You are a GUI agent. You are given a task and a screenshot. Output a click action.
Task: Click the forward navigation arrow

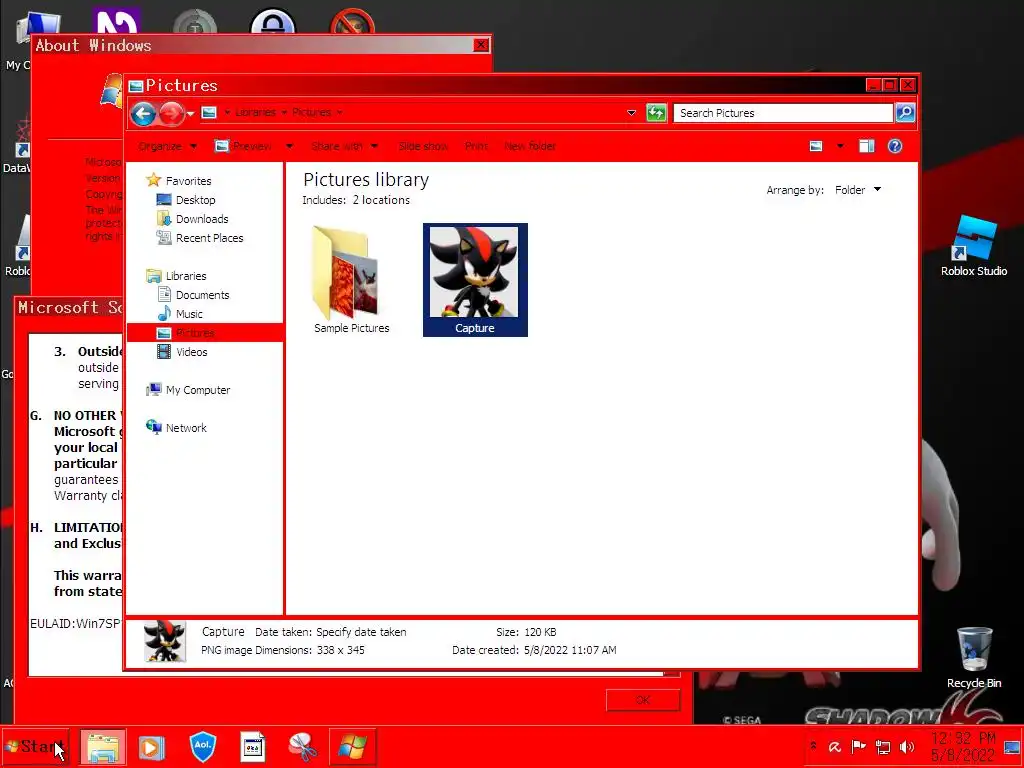coord(171,114)
